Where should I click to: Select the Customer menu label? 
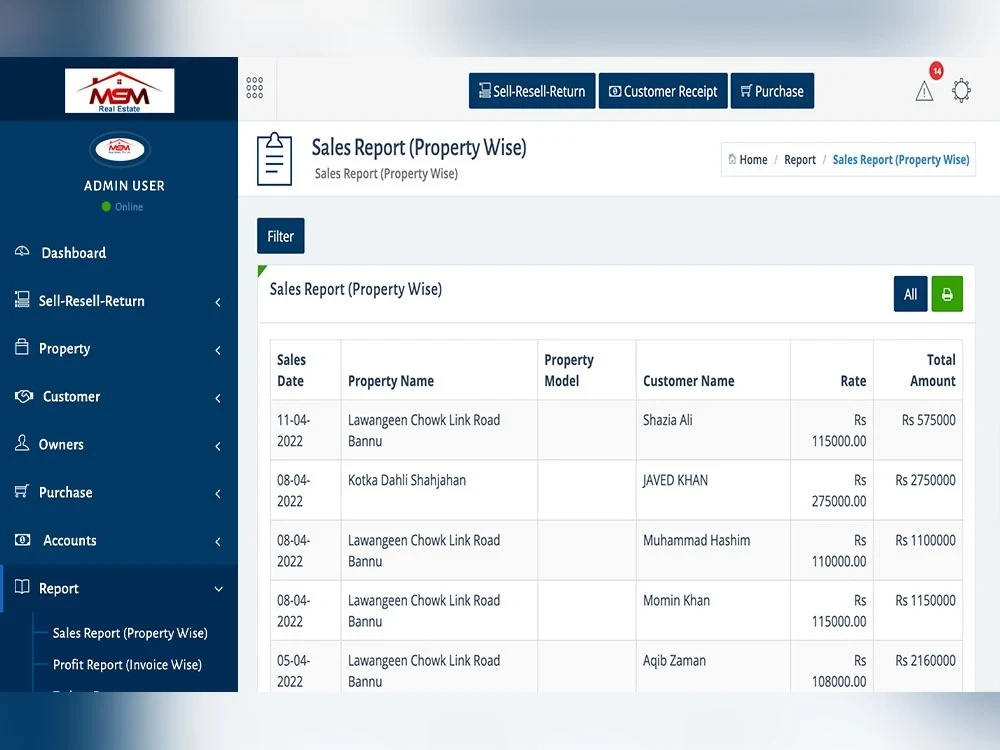[71, 397]
